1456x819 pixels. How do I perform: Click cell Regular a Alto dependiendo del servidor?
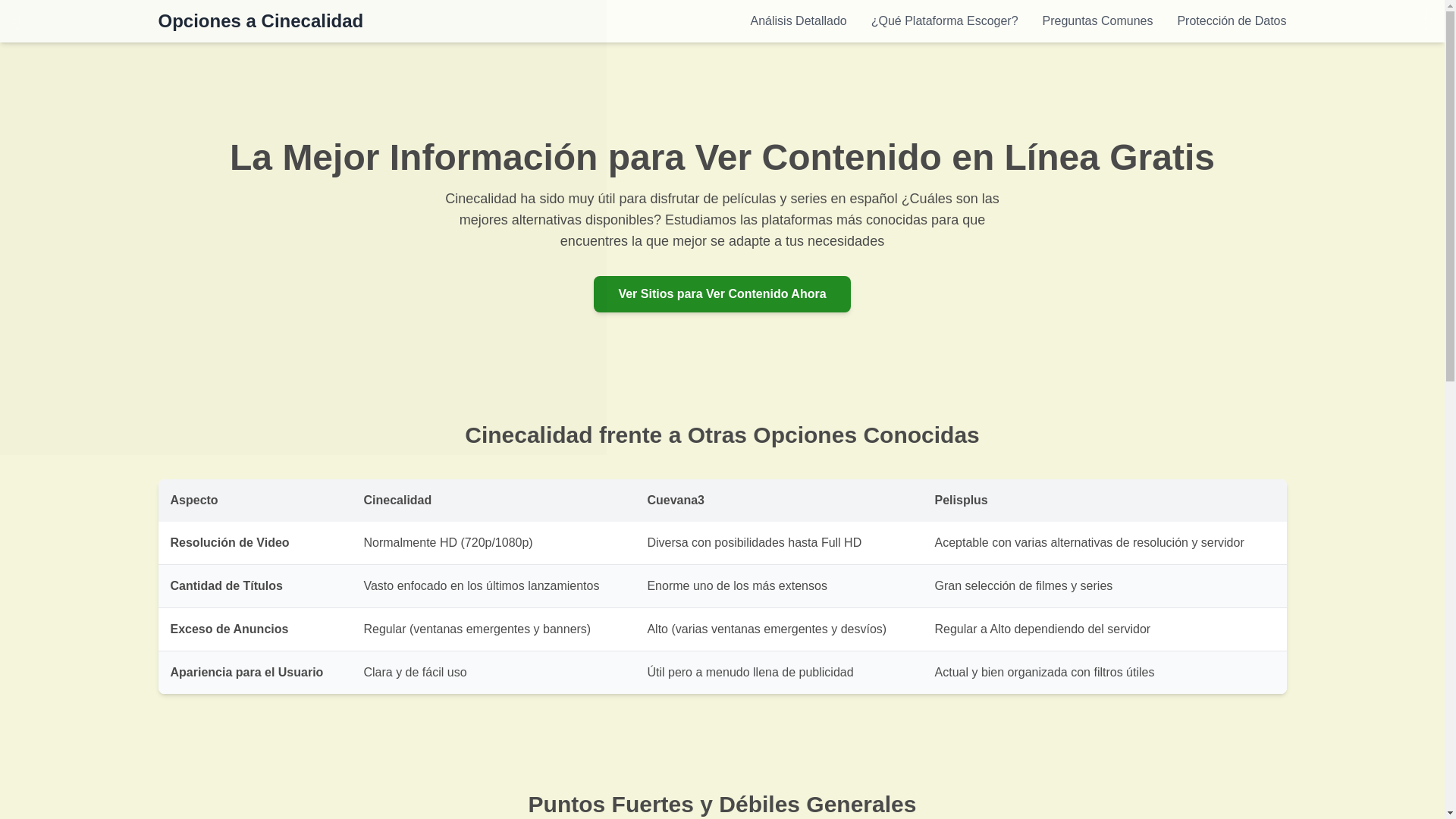(x=1104, y=629)
